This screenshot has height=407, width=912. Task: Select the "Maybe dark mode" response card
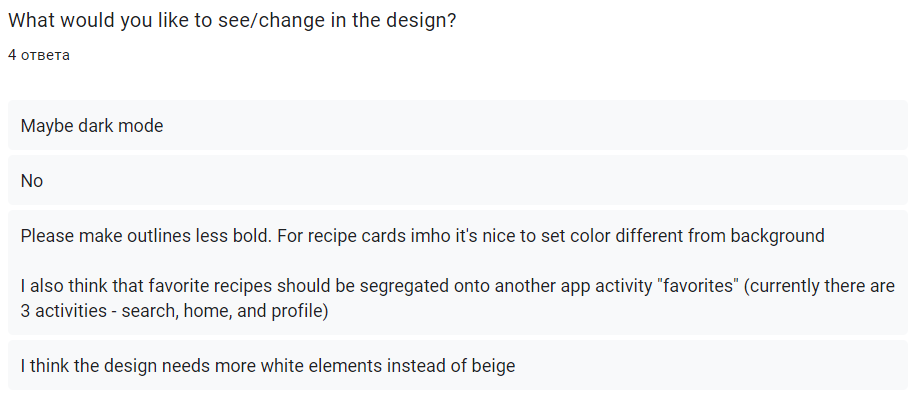(x=456, y=126)
